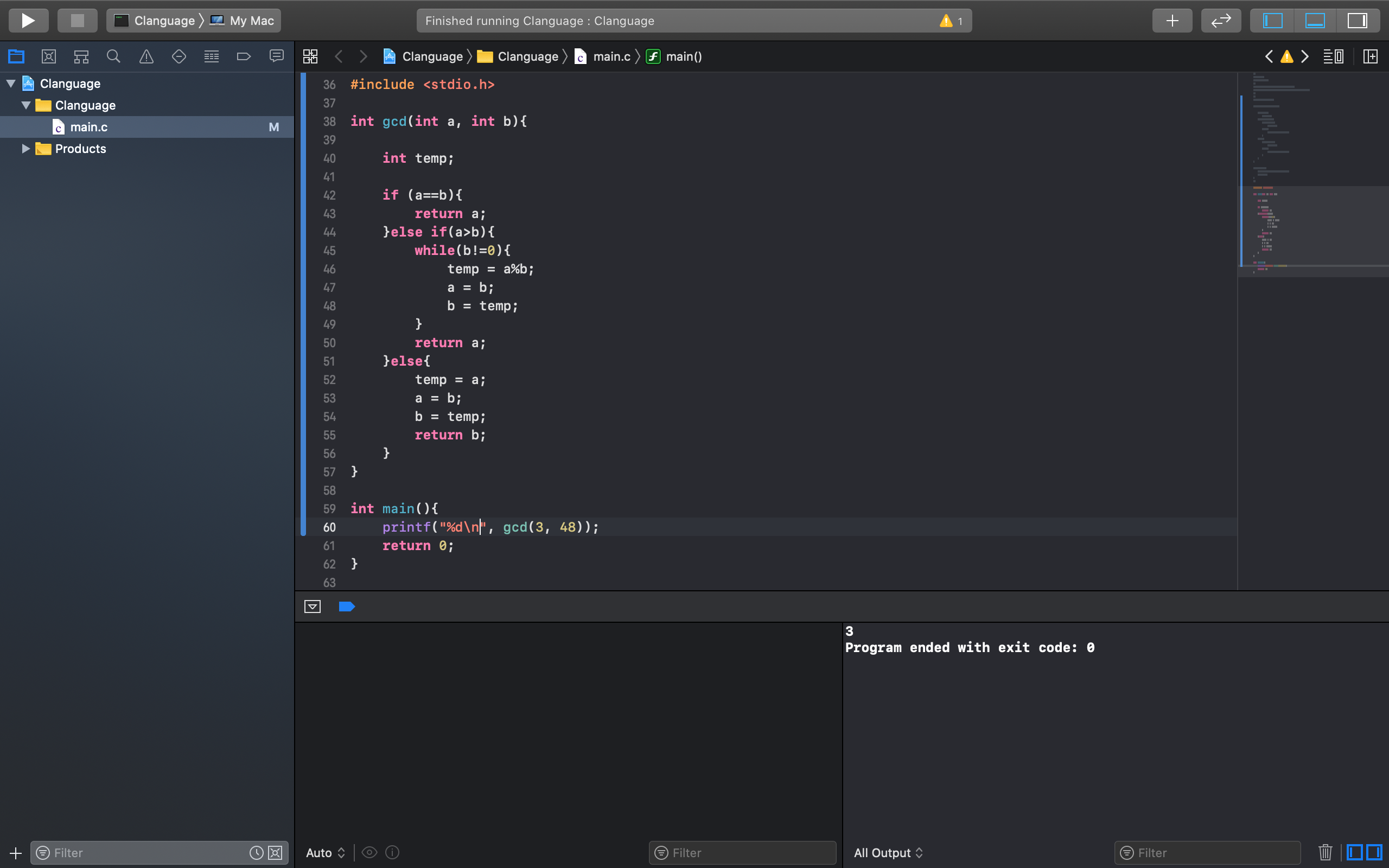The image size is (1389, 868).
Task: Toggle the left Navigator panel
Action: coord(1272,21)
